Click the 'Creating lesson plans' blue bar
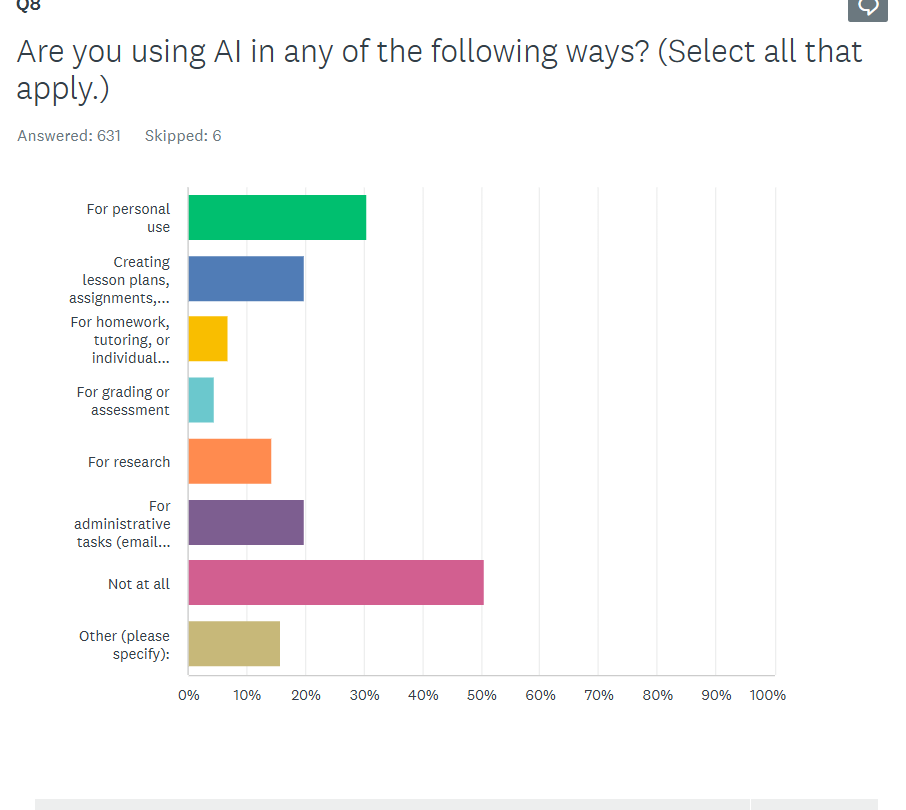Viewport: 906px width, 810px height. point(245,278)
